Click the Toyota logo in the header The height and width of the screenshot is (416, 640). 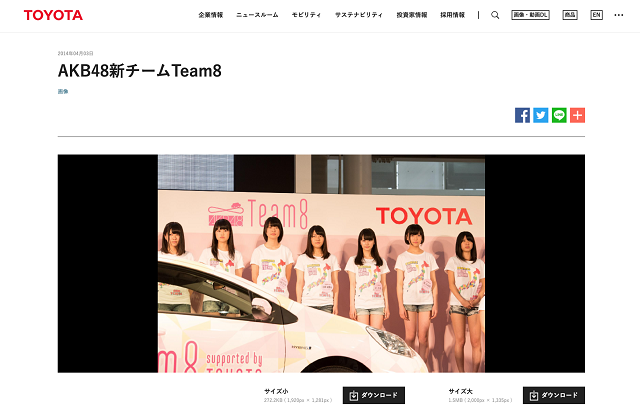53,15
